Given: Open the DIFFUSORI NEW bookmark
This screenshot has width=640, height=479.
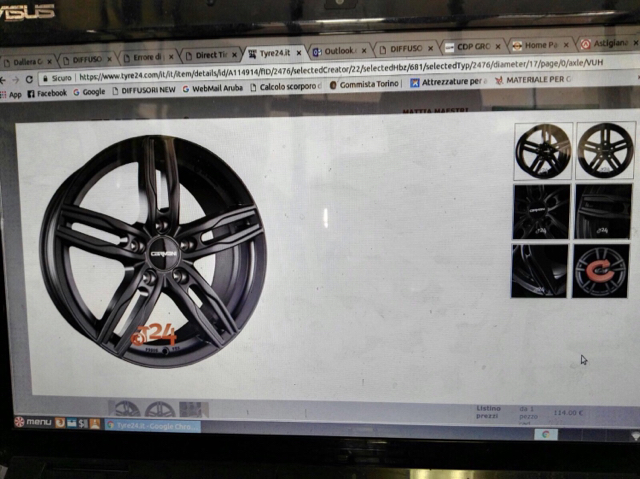Looking at the screenshot, I should [143, 90].
